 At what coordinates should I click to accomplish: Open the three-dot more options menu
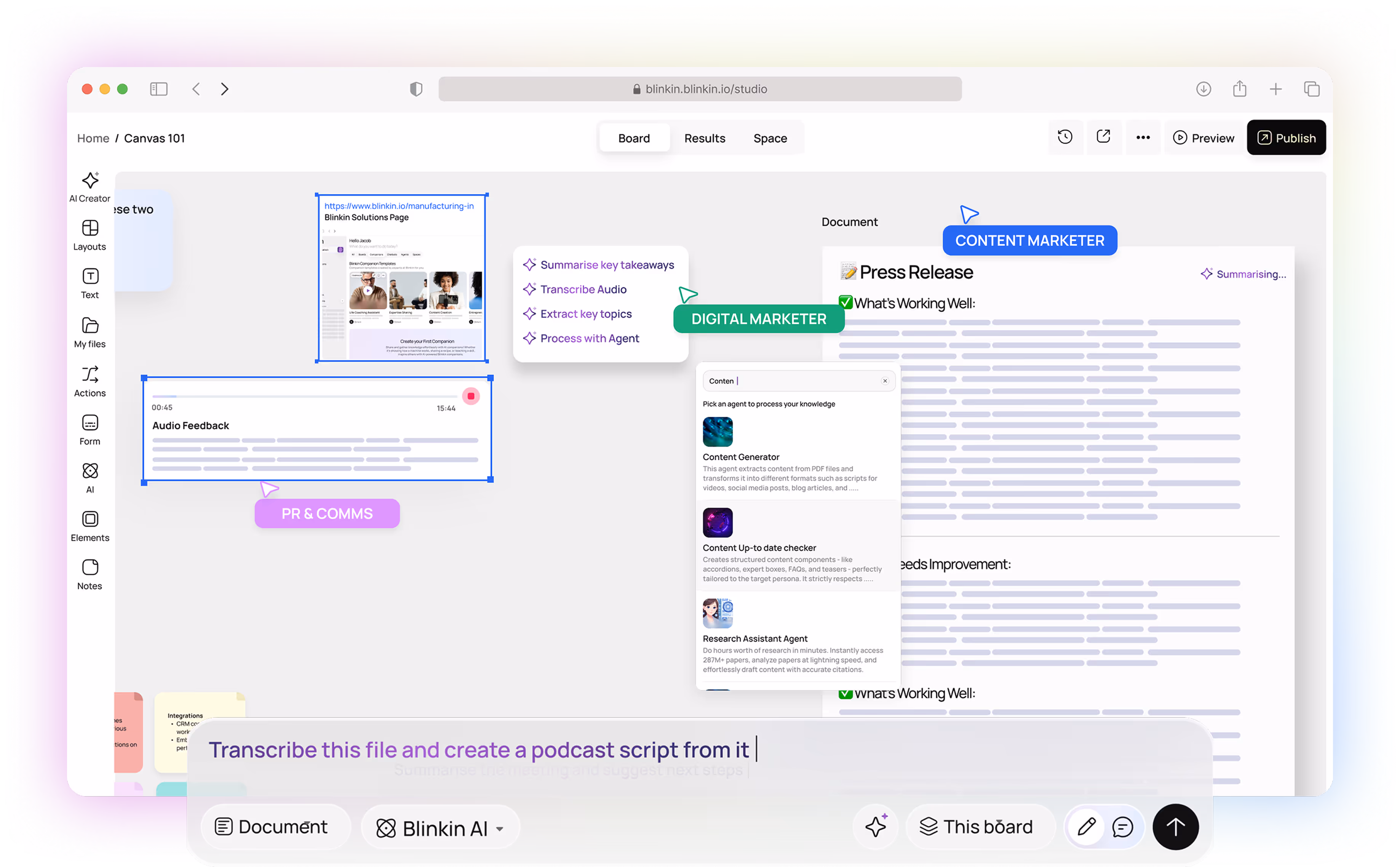(x=1143, y=137)
